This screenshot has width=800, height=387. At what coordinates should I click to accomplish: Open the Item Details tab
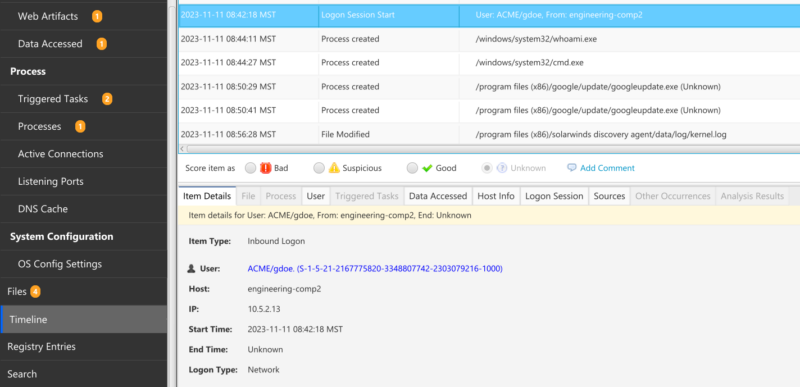coord(207,196)
